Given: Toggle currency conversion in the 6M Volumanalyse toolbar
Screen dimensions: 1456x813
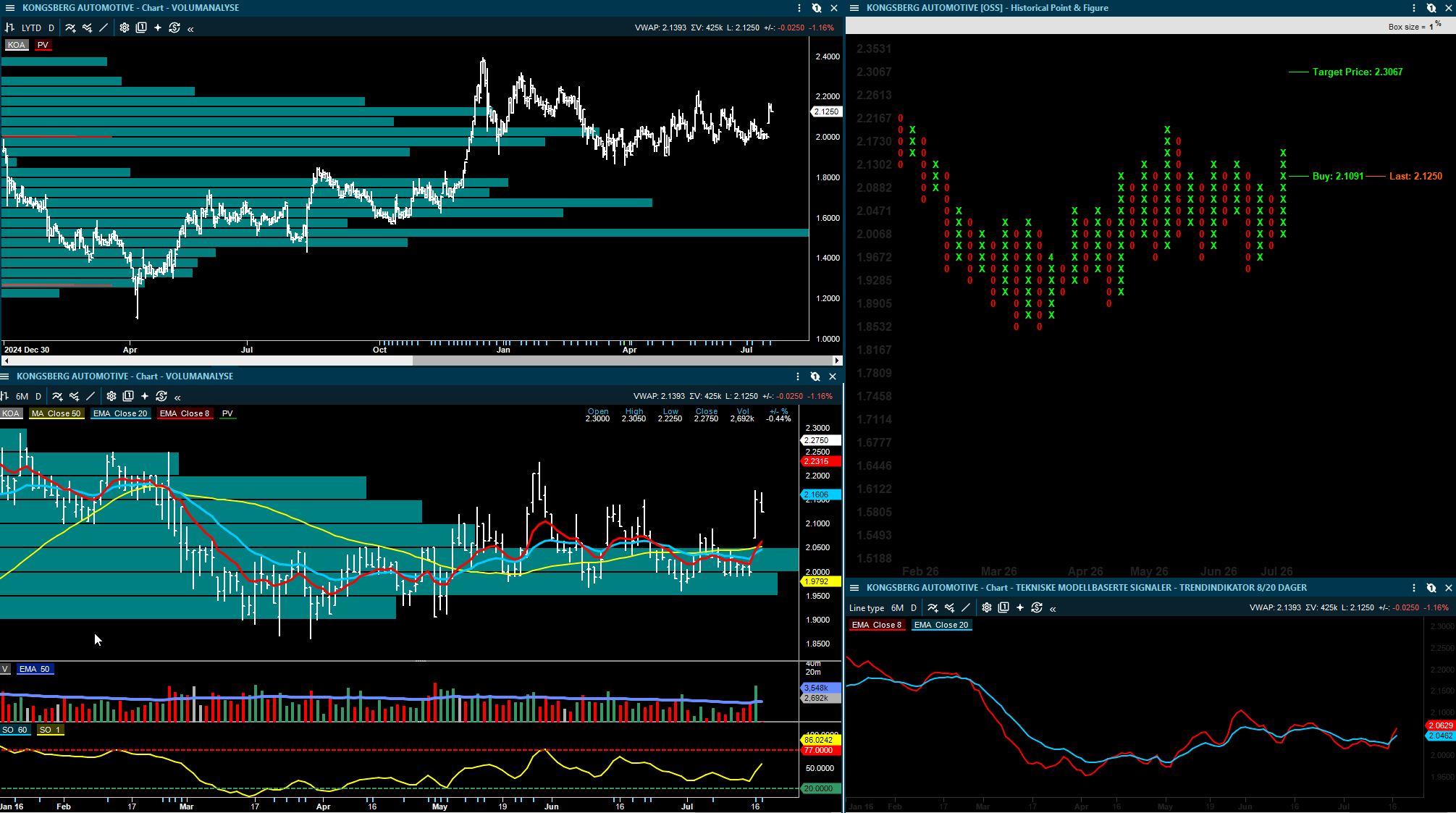Looking at the screenshot, I should tap(161, 396).
